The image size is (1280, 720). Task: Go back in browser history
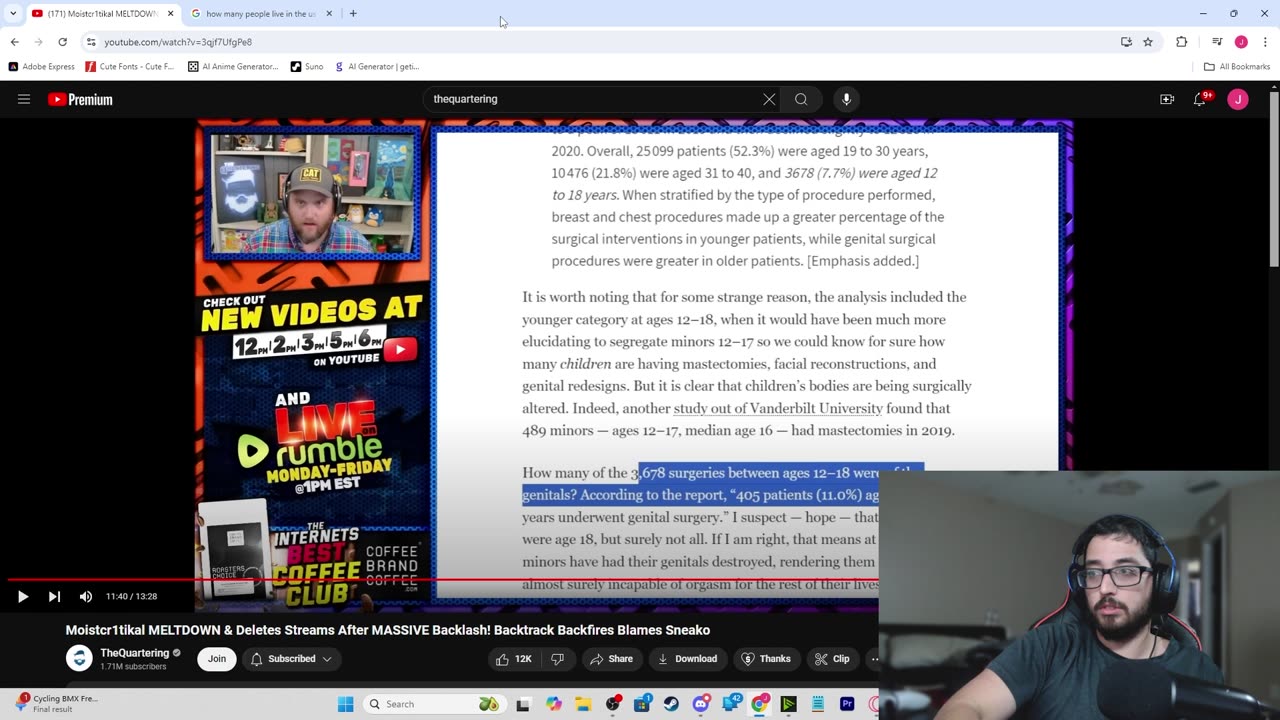pyautogui.click(x=14, y=42)
